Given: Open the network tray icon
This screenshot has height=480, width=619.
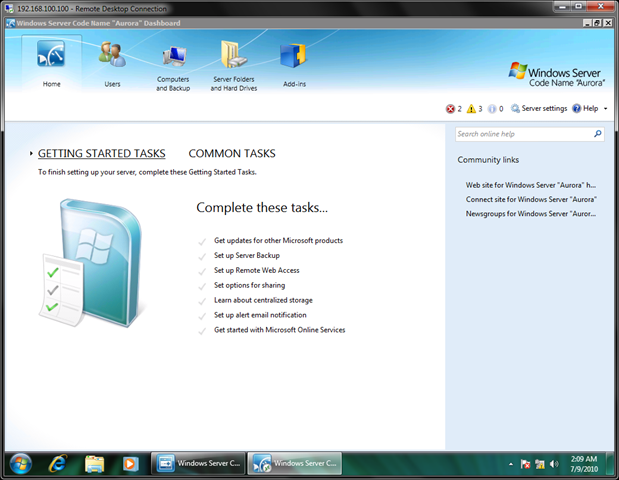Looking at the screenshot, I should (x=540, y=464).
